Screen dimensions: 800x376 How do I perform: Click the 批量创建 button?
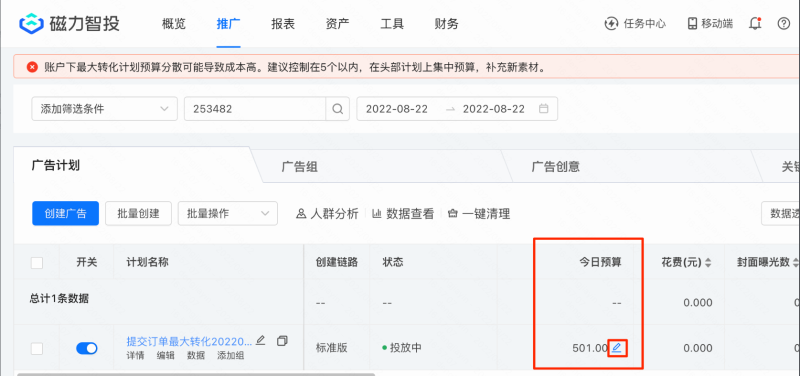tap(138, 213)
